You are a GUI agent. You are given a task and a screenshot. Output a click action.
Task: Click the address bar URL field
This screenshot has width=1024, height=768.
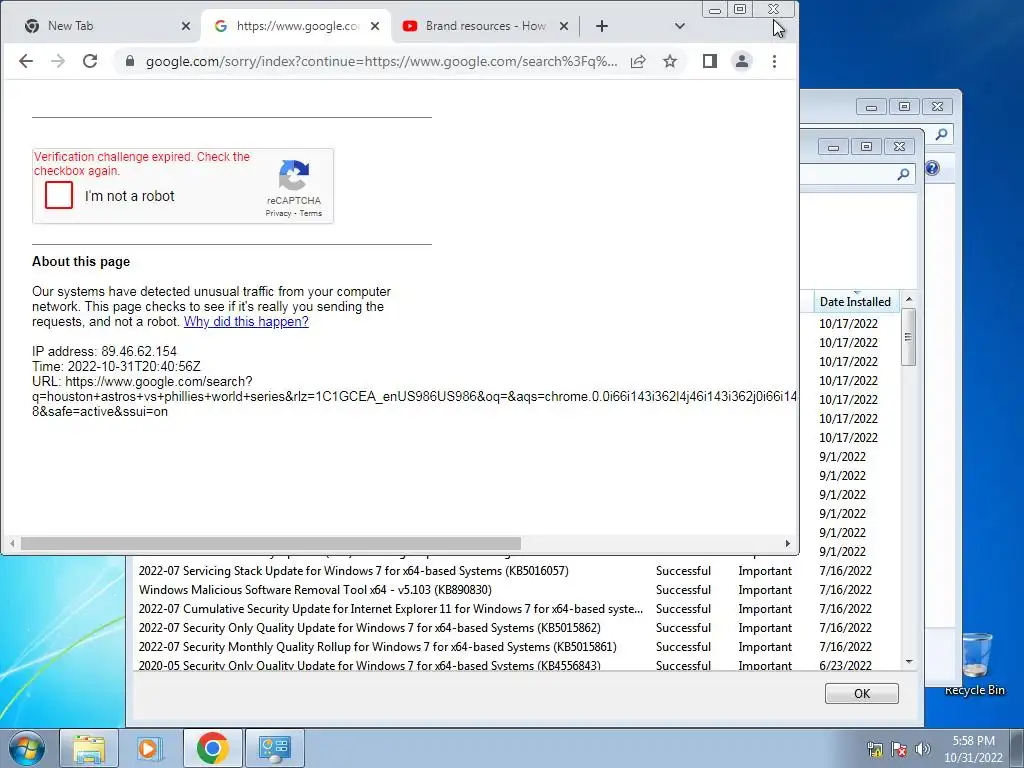pos(381,61)
